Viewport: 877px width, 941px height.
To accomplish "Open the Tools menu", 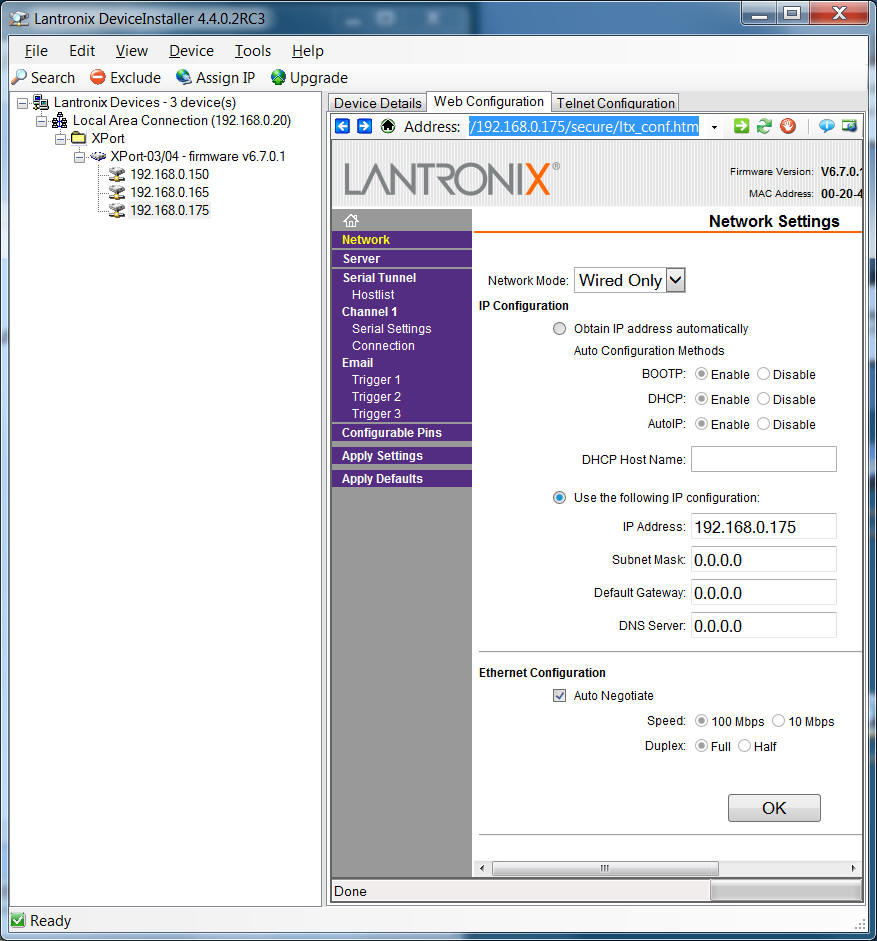I will pyautogui.click(x=253, y=51).
